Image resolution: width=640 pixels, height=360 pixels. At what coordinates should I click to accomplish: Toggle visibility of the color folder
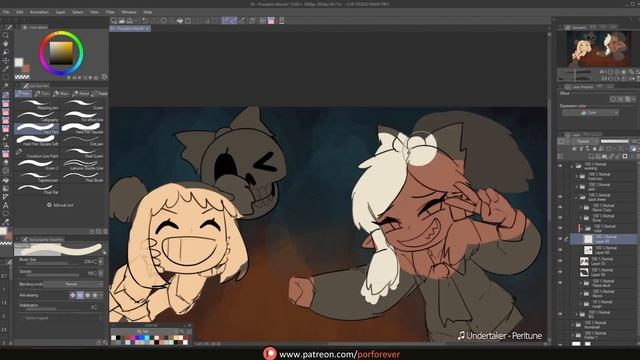560,228
